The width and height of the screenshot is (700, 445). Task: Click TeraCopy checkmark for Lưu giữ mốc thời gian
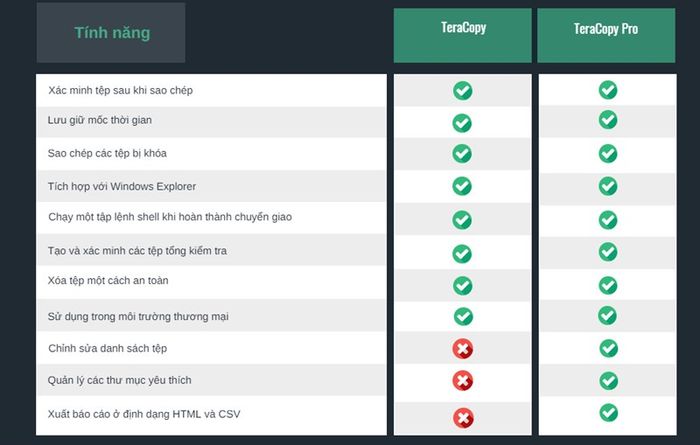462,123
